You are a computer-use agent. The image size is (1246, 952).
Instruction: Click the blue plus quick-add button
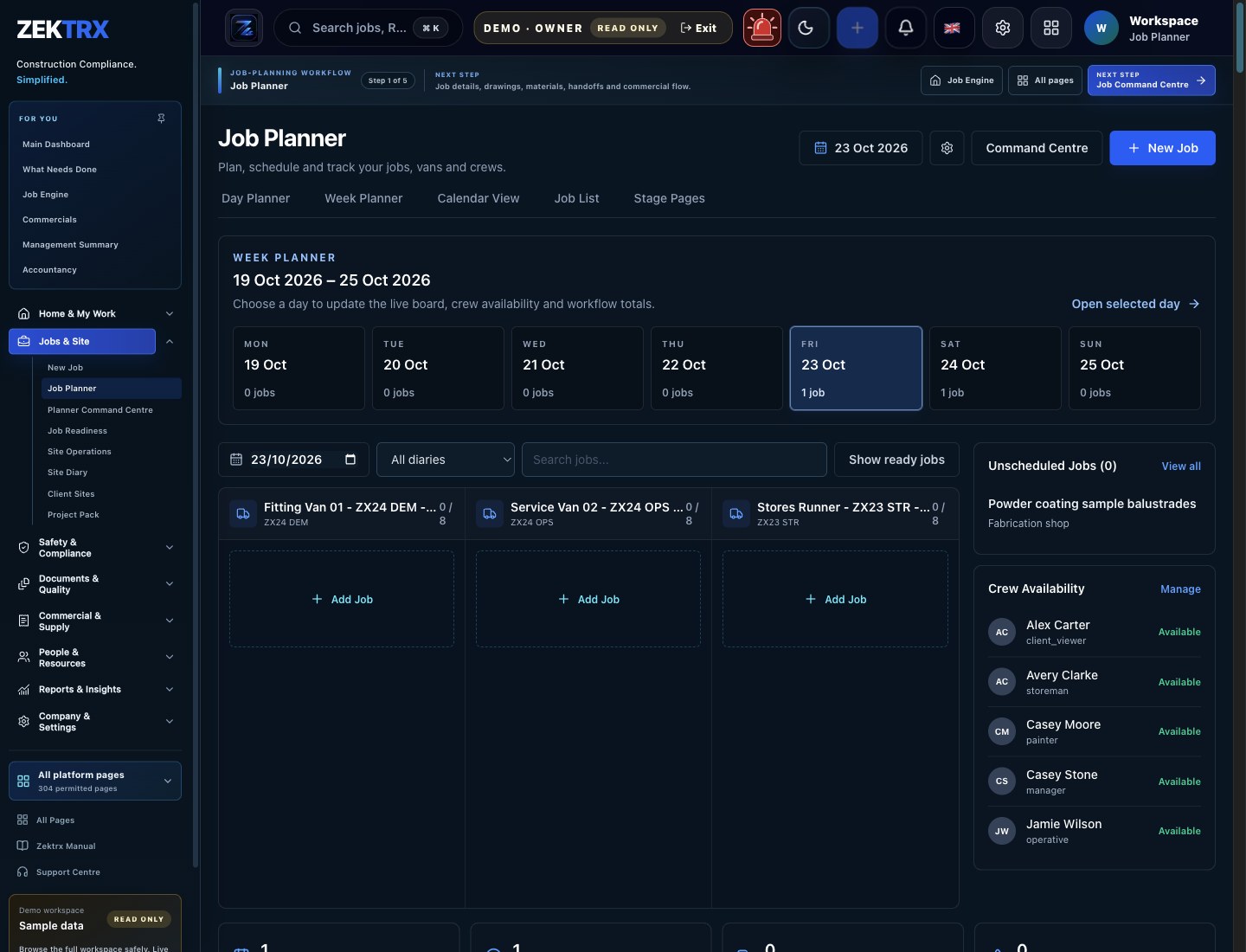(857, 28)
